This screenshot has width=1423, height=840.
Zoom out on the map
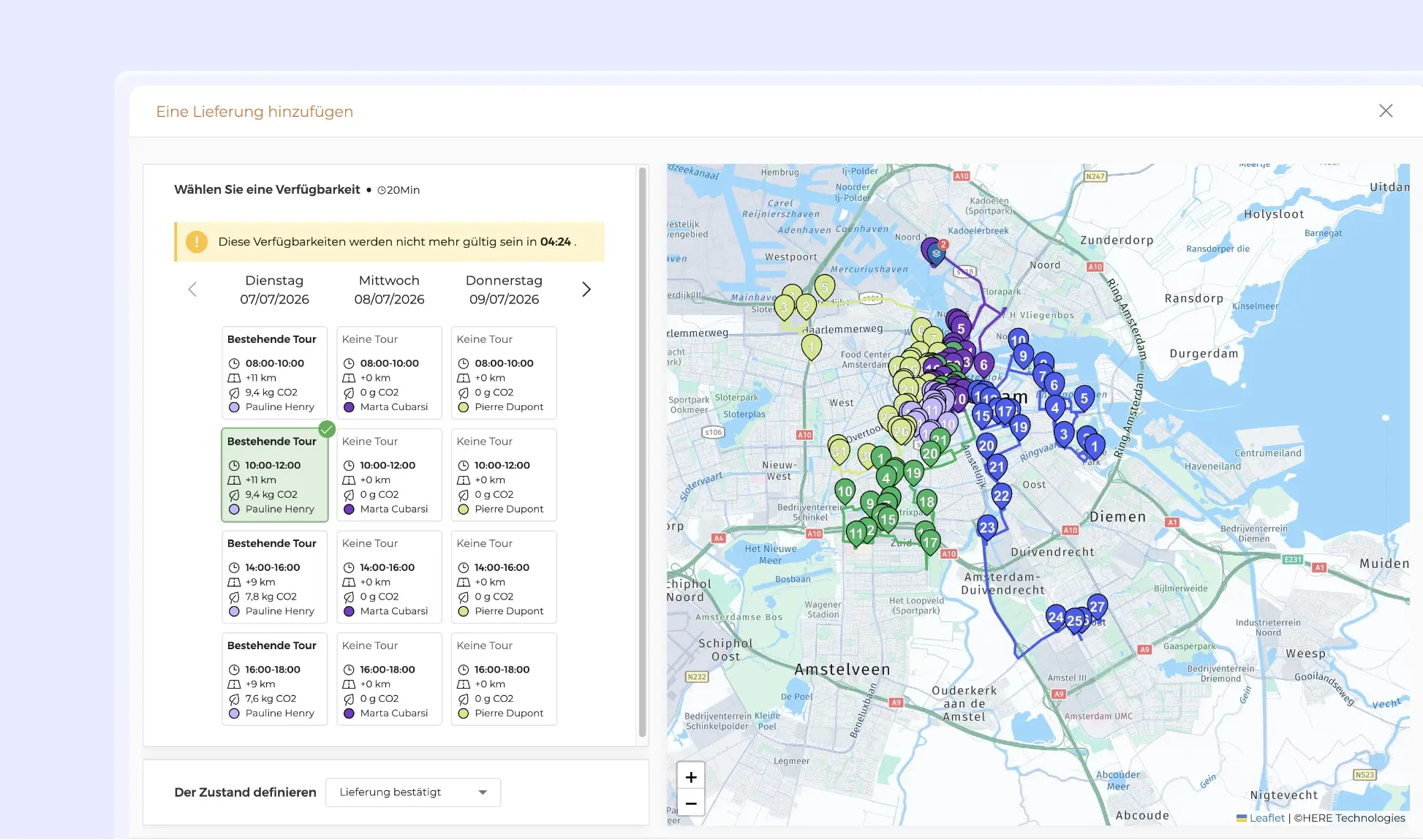pos(691,803)
